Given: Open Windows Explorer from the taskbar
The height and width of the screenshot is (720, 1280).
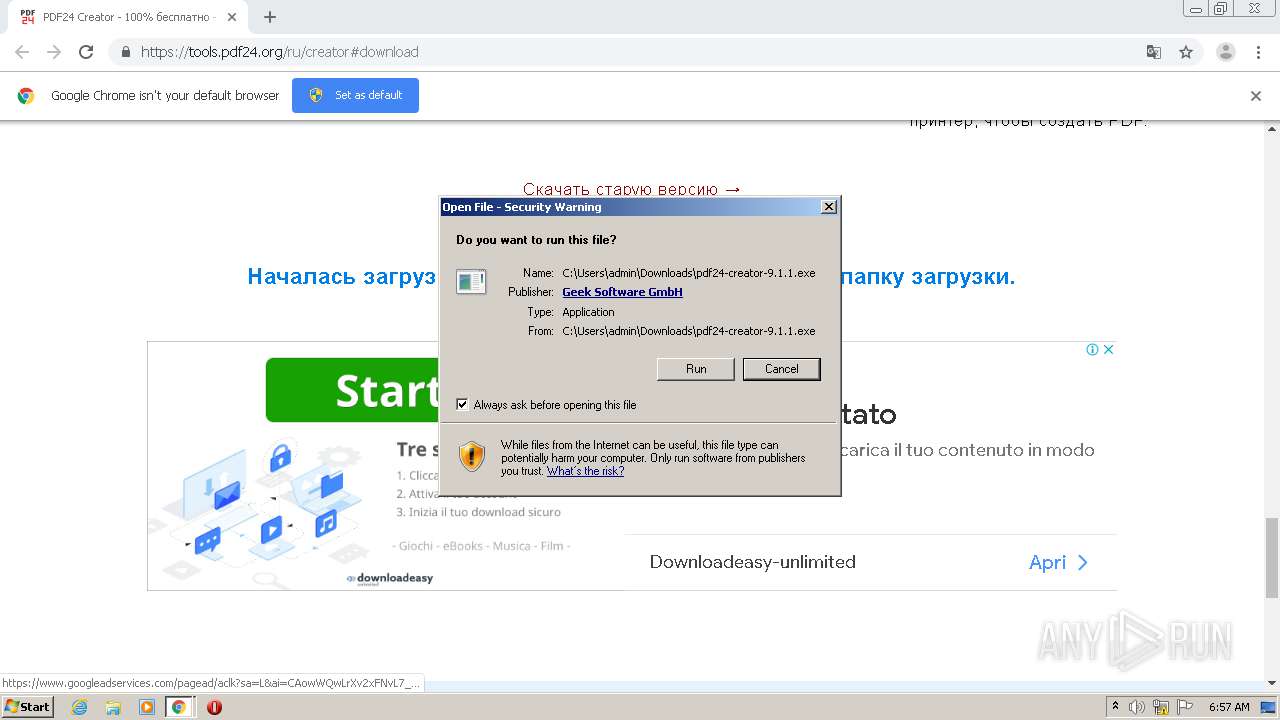Looking at the screenshot, I should click(113, 707).
